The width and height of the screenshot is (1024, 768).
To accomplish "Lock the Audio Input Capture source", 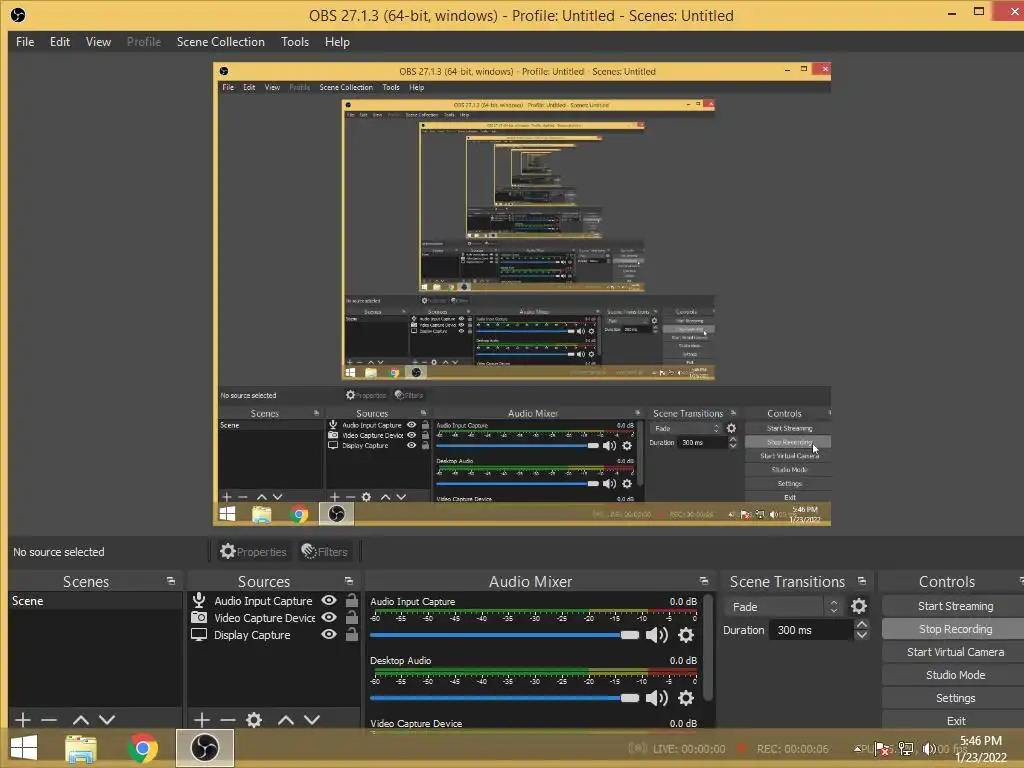I will coord(351,600).
